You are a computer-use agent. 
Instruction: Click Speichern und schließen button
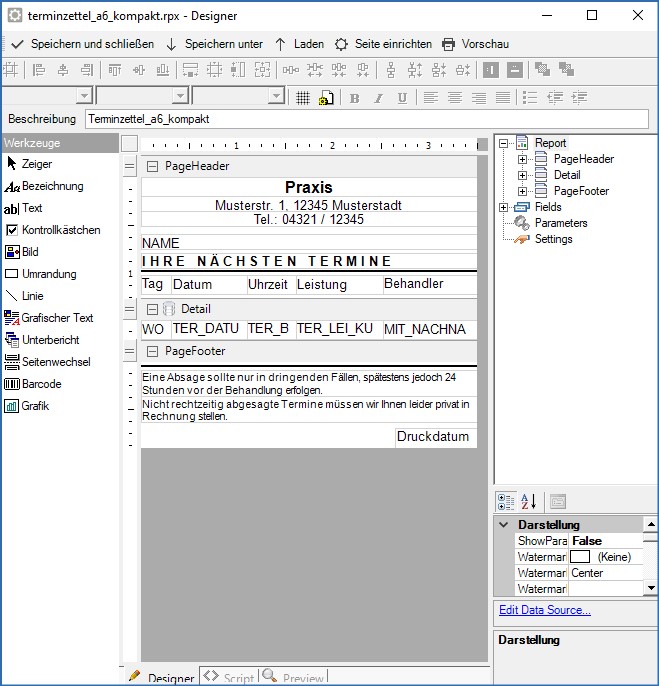[83, 44]
